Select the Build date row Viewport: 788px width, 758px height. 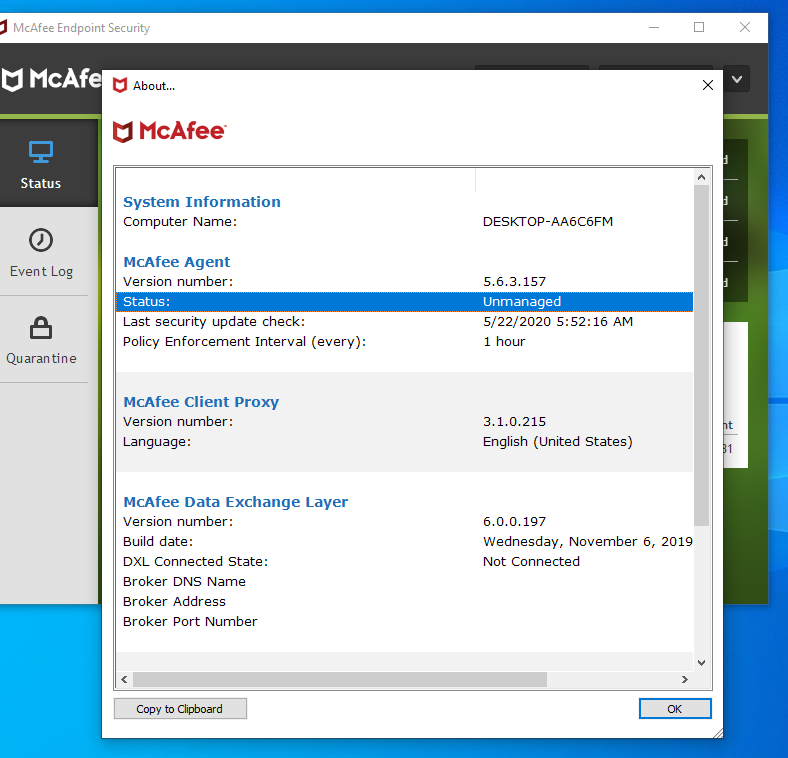[x=405, y=542]
